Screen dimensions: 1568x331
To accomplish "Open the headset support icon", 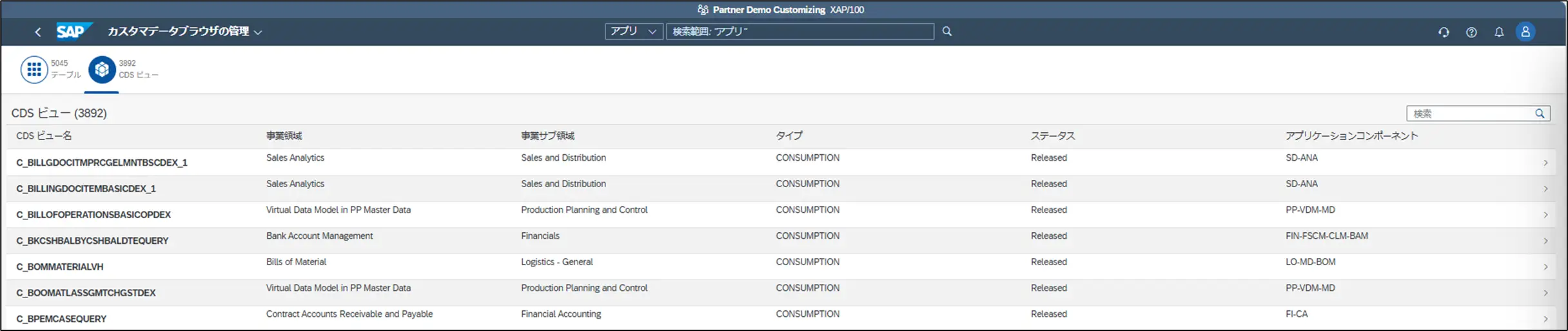I will tap(1444, 32).
